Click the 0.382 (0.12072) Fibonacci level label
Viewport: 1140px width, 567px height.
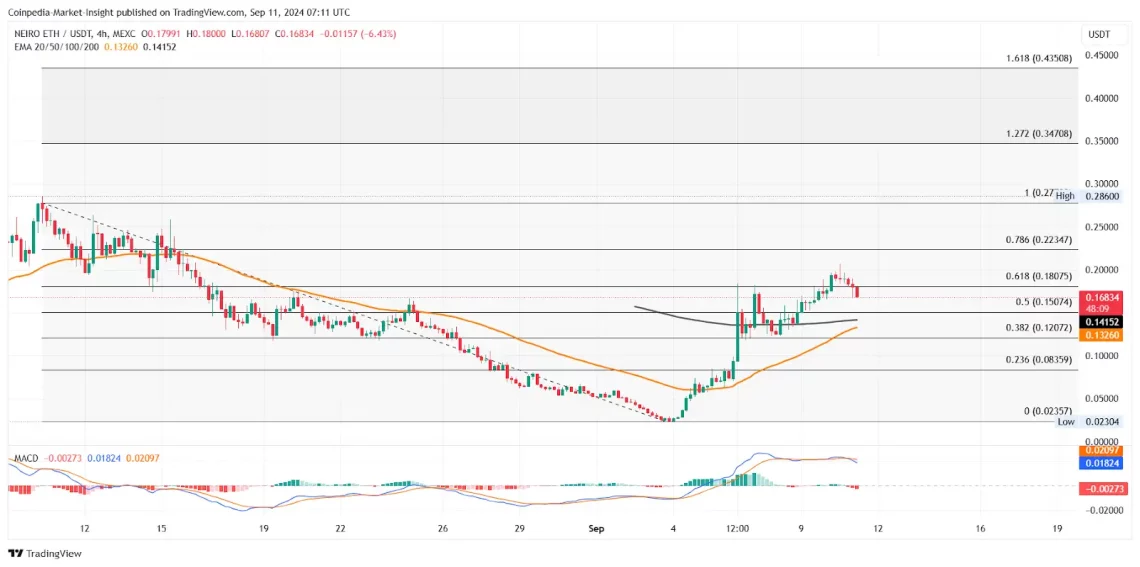pyautogui.click(x=1040, y=328)
